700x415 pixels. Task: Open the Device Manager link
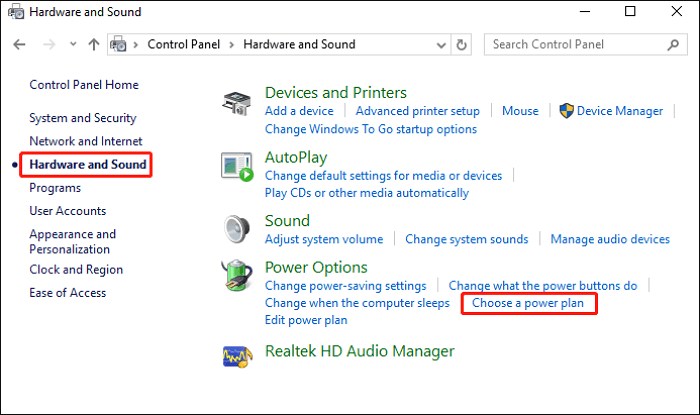point(619,111)
